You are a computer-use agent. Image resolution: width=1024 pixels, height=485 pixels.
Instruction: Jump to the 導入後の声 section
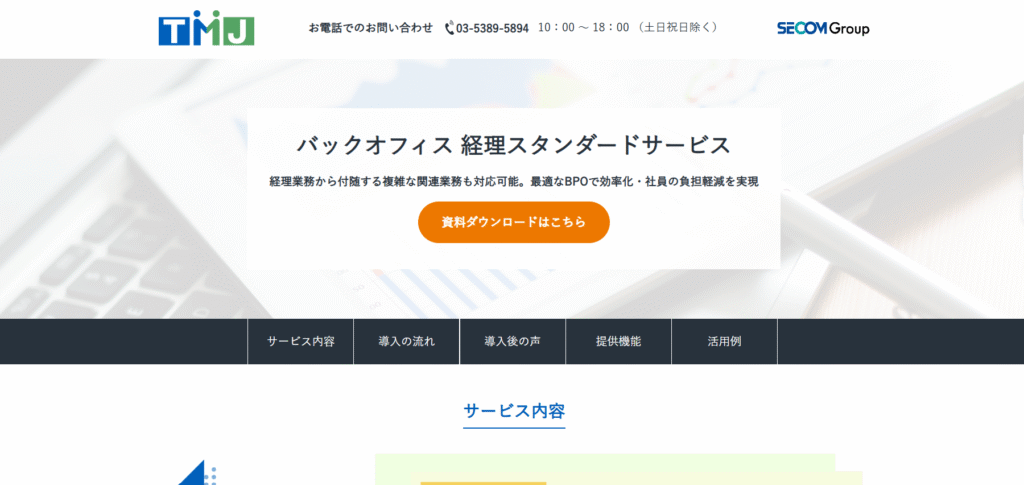(512, 341)
